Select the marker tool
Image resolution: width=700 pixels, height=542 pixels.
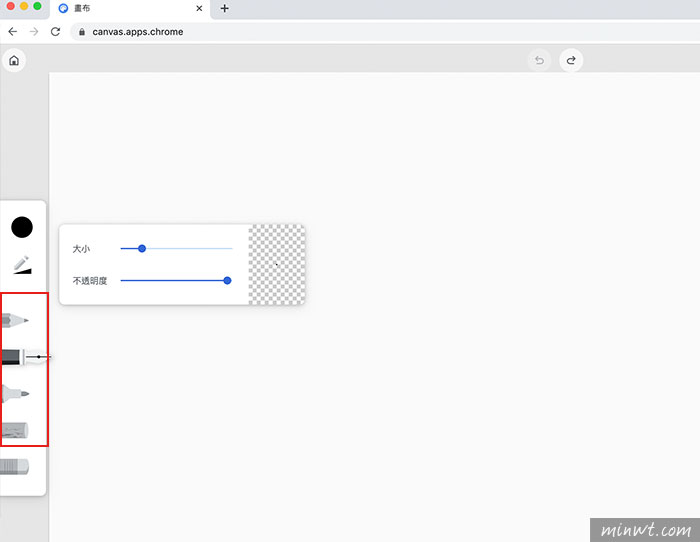[15, 394]
